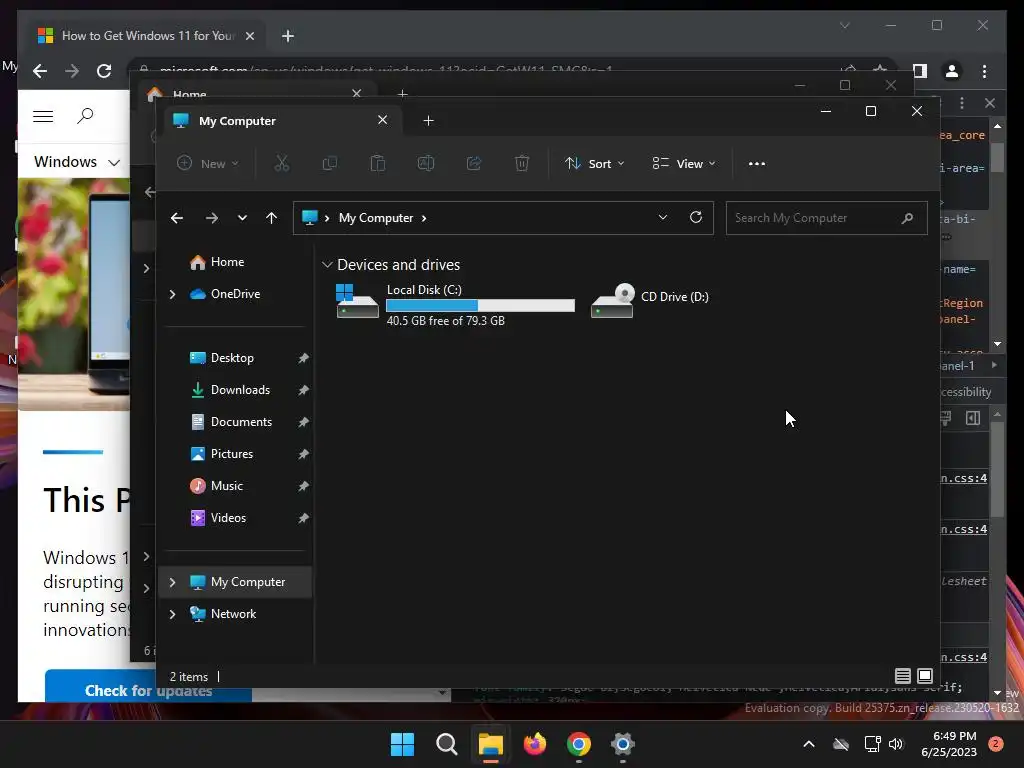
Task: Click the volume speaker tray icon
Action: tap(896, 744)
